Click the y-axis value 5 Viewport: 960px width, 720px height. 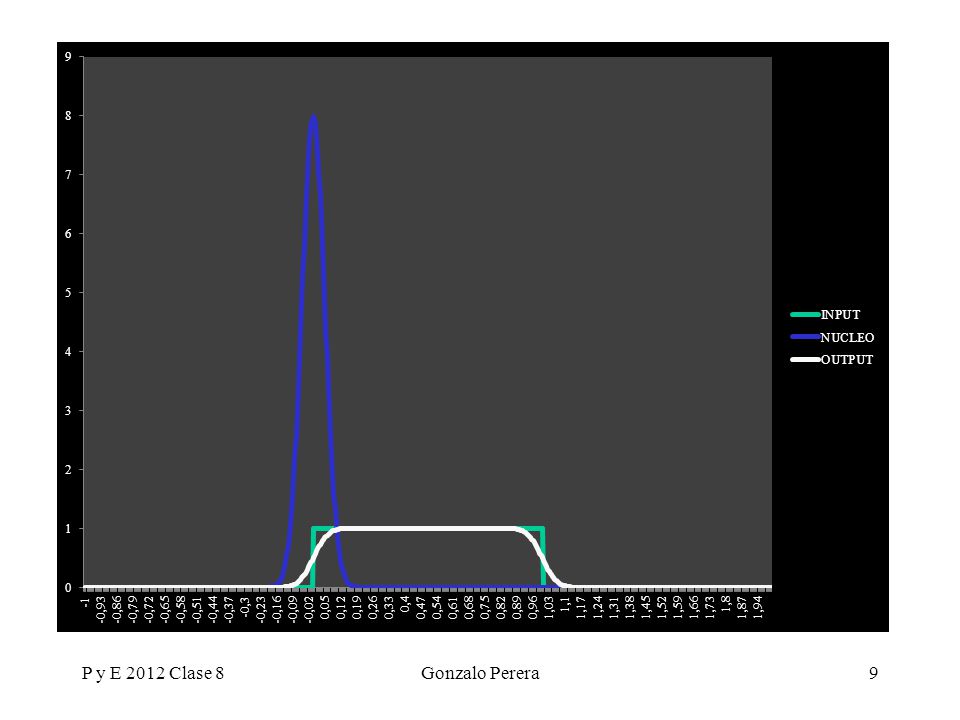tap(68, 293)
